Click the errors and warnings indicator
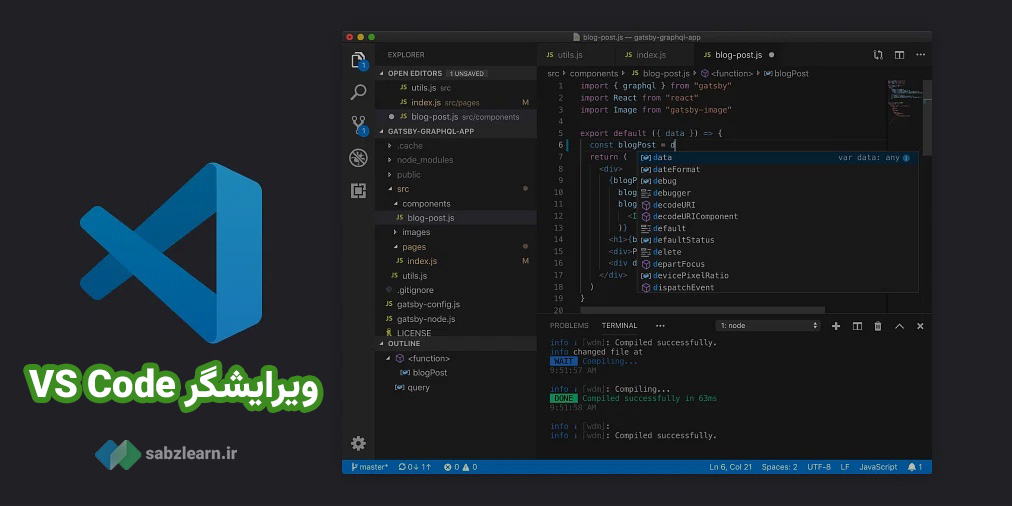Viewport: 1012px width, 506px height. coord(460,467)
